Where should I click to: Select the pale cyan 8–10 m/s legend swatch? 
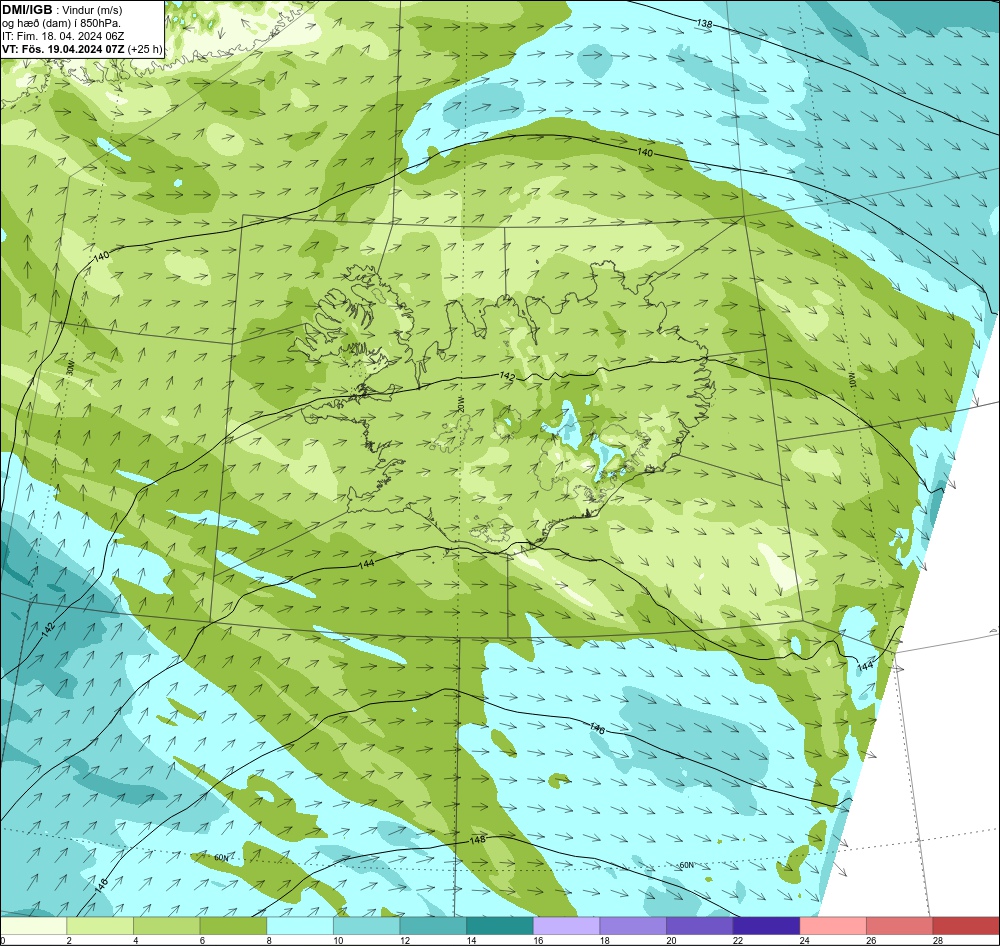click(300, 926)
